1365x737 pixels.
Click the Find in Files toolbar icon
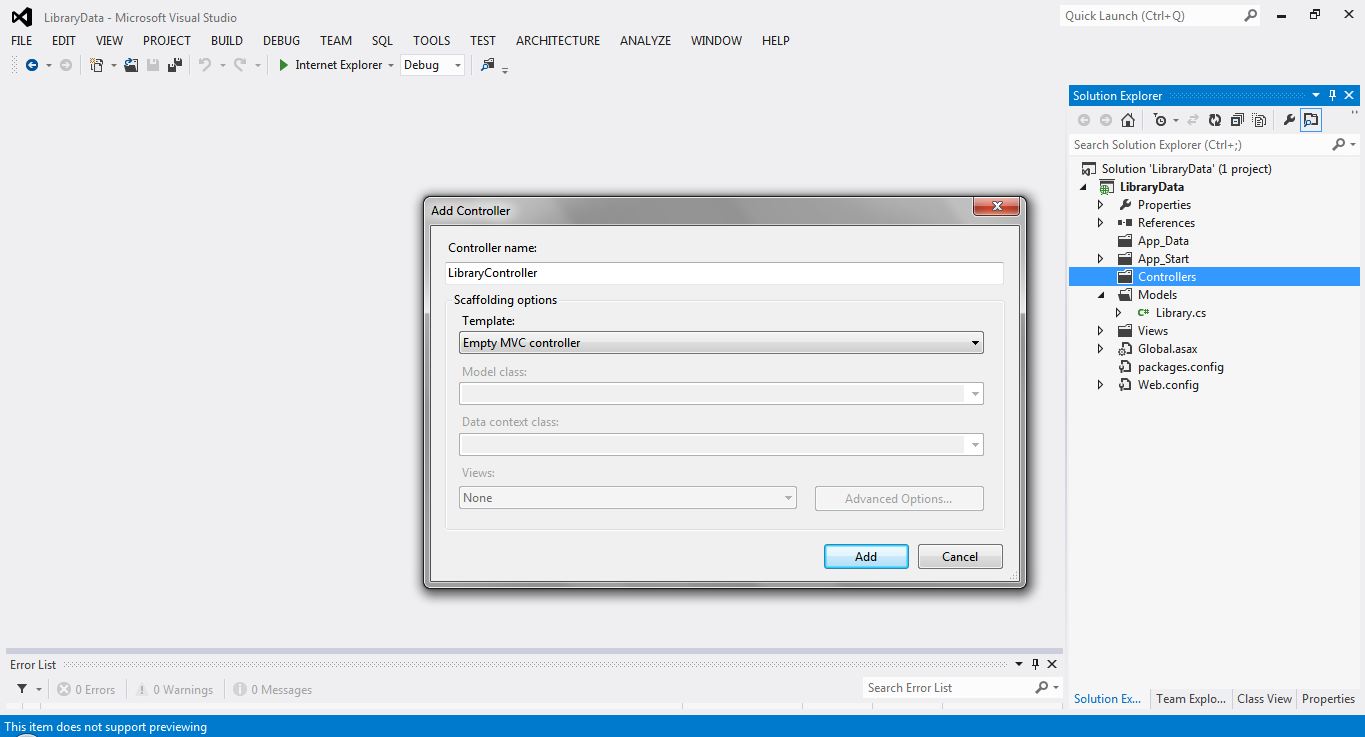[x=487, y=65]
